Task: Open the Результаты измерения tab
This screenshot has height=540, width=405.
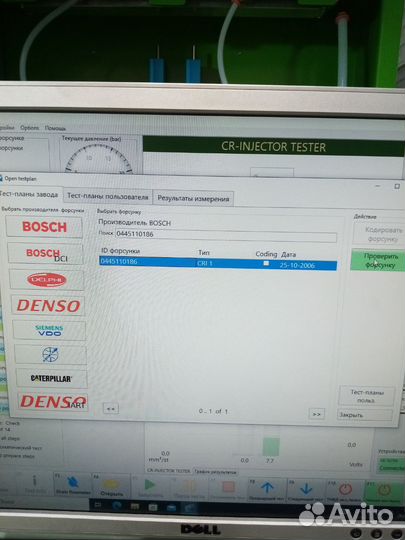Action: coord(193,199)
